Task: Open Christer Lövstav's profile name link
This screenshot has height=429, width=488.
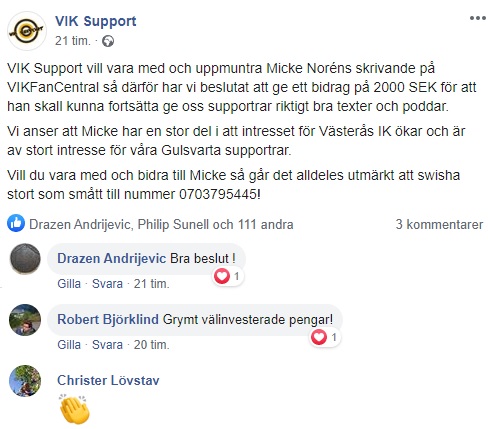Action: [108, 380]
